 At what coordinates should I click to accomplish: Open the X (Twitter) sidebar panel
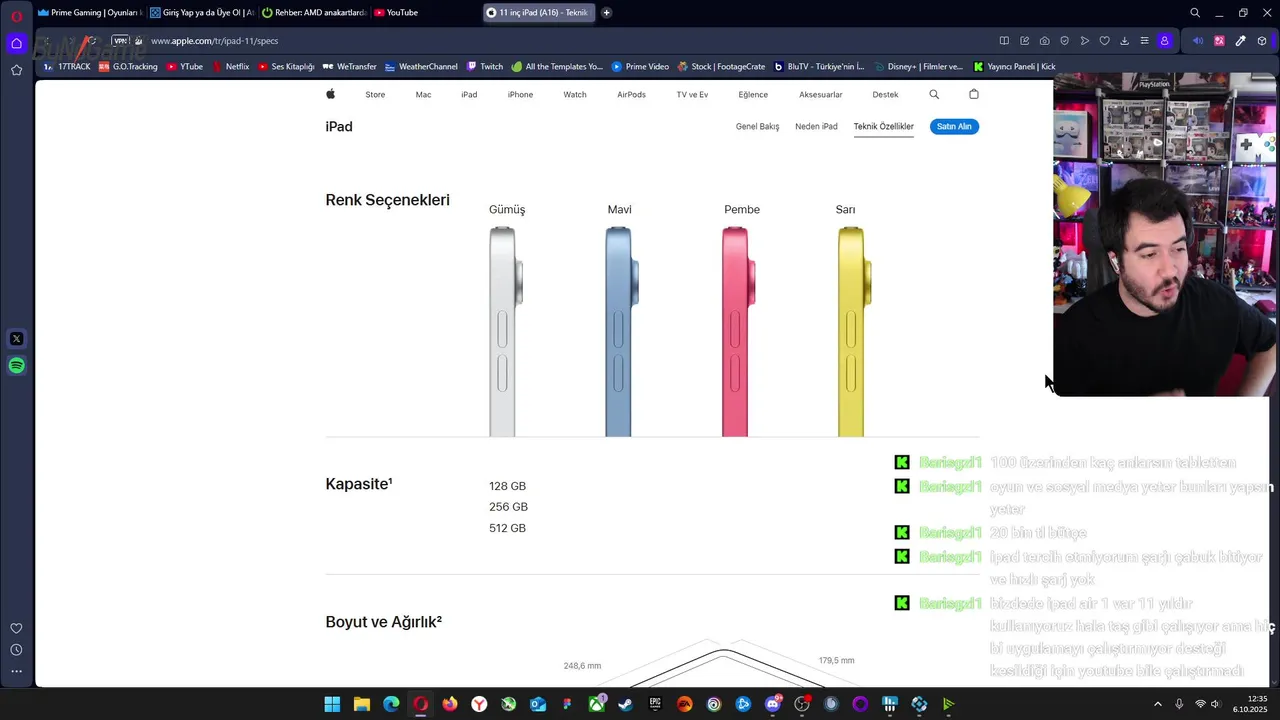coord(16,339)
